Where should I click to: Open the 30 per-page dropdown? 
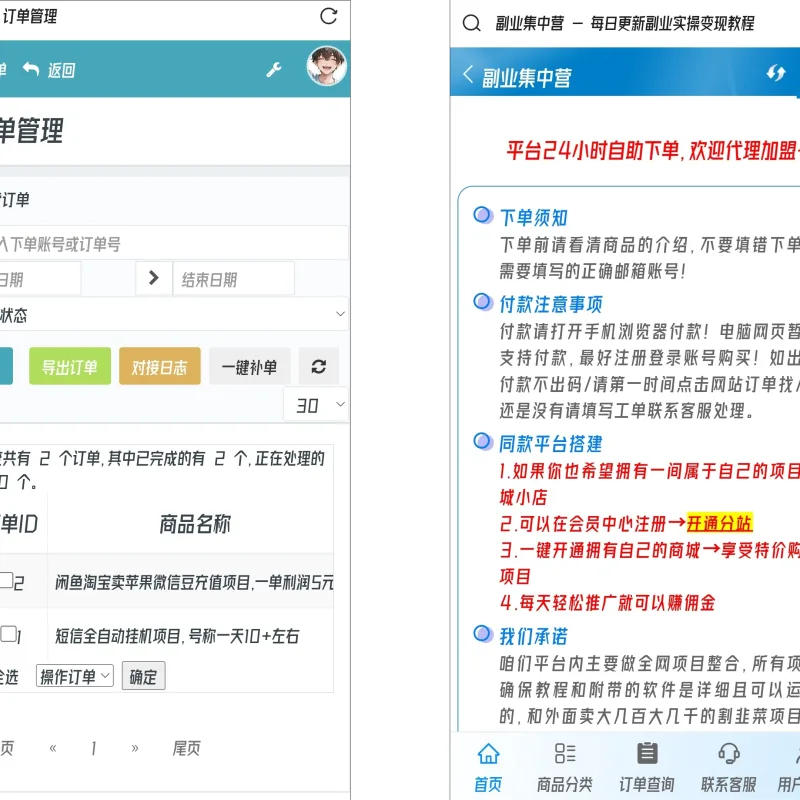pyautogui.click(x=316, y=405)
